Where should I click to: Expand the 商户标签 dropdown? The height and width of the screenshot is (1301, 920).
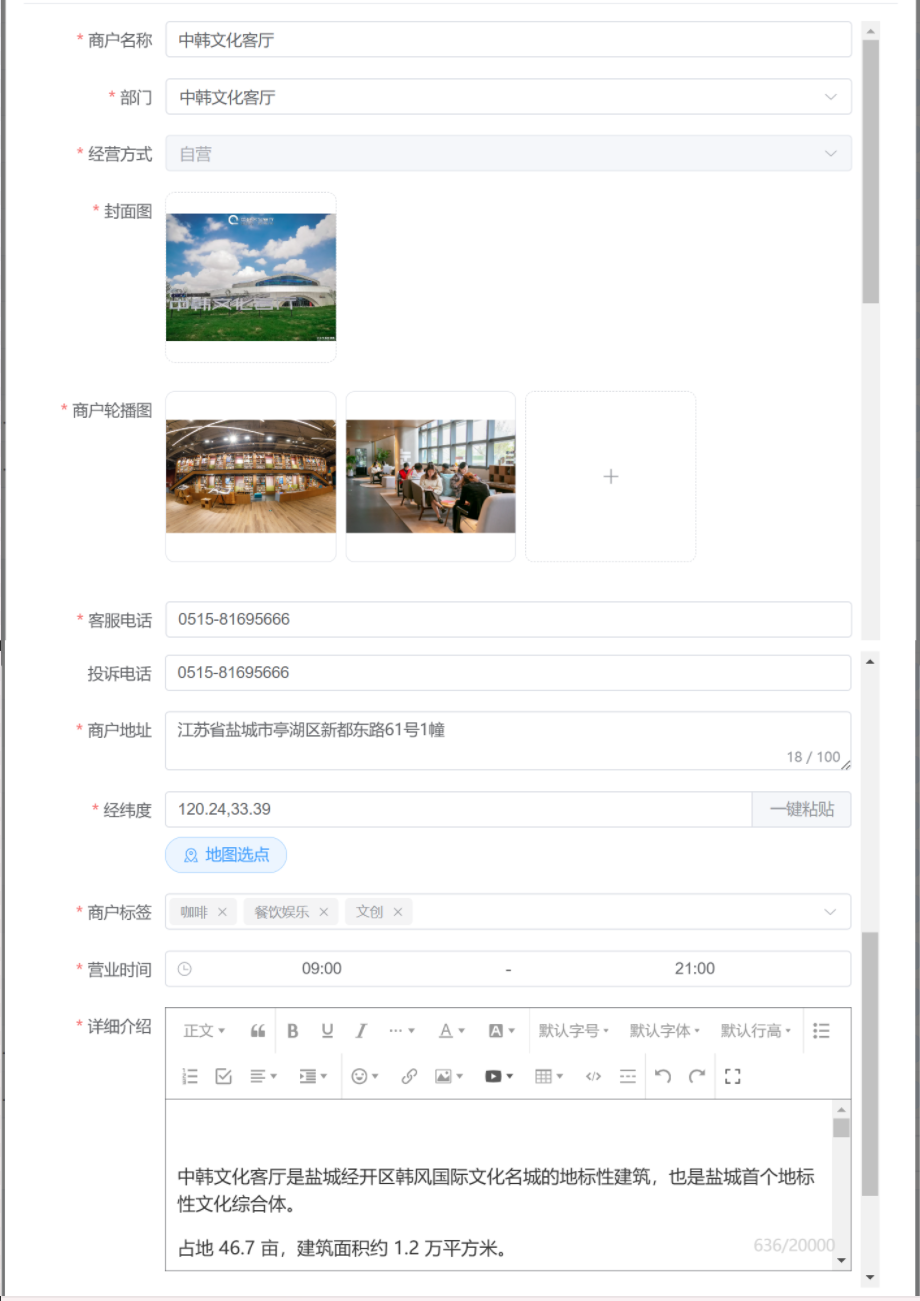click(x=830, y=912)
